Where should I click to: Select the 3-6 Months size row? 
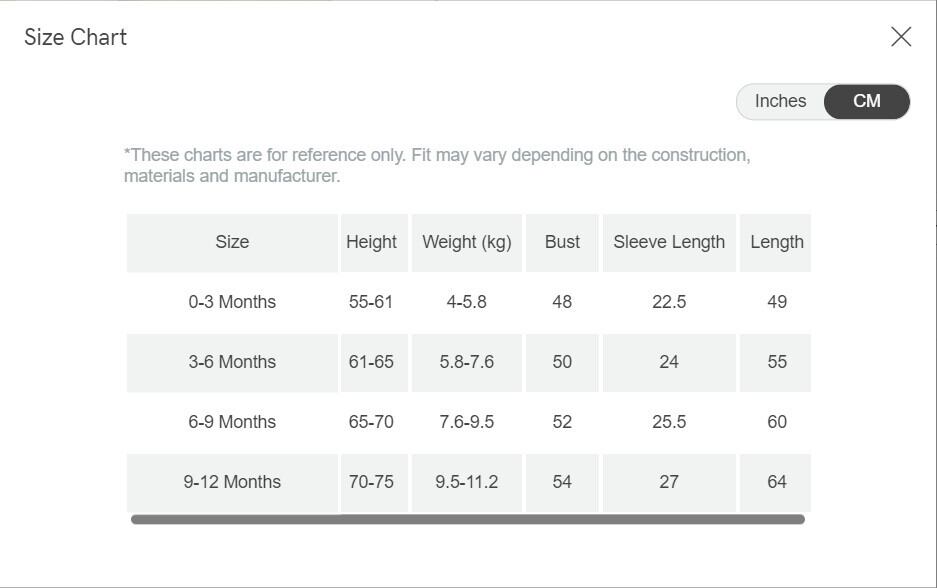click(232, 362)
